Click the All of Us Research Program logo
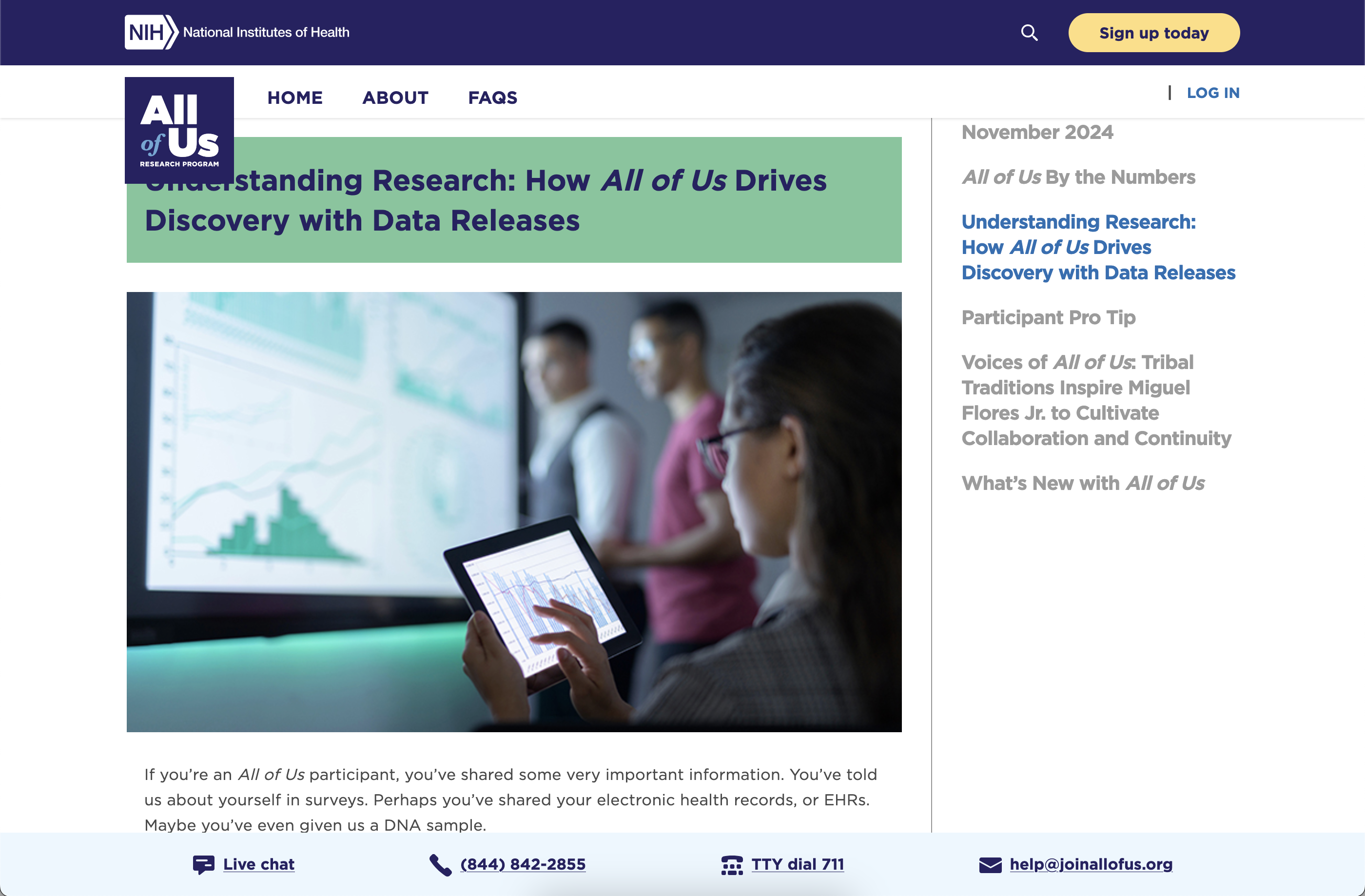 tap(179, 130)
